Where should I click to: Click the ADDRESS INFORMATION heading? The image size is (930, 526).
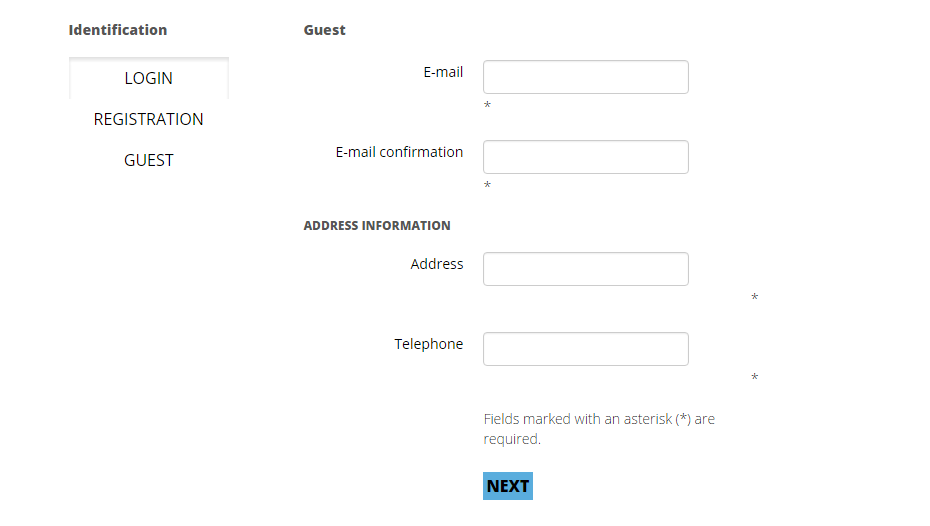point(377,226)
